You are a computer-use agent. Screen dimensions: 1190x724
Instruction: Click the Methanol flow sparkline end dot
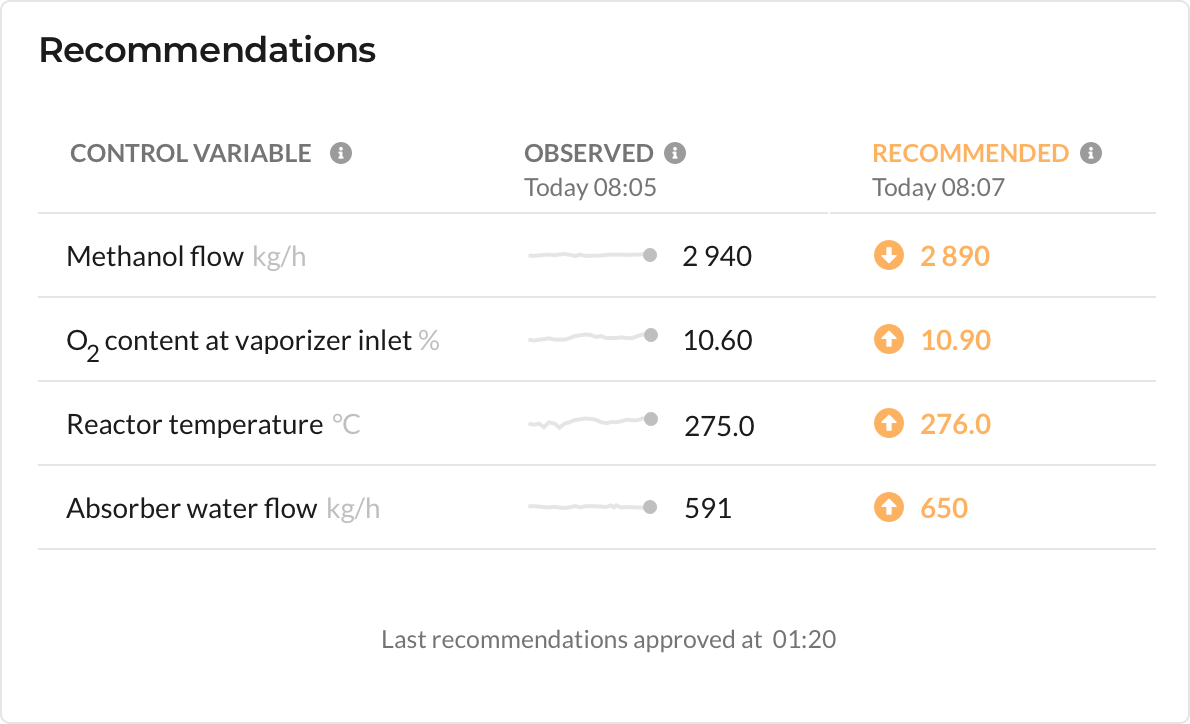tap(650, 255)
